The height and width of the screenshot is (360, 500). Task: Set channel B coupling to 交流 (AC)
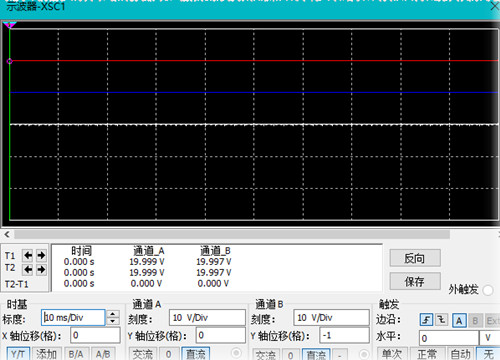pyautogui.click(x=266, y=355)
